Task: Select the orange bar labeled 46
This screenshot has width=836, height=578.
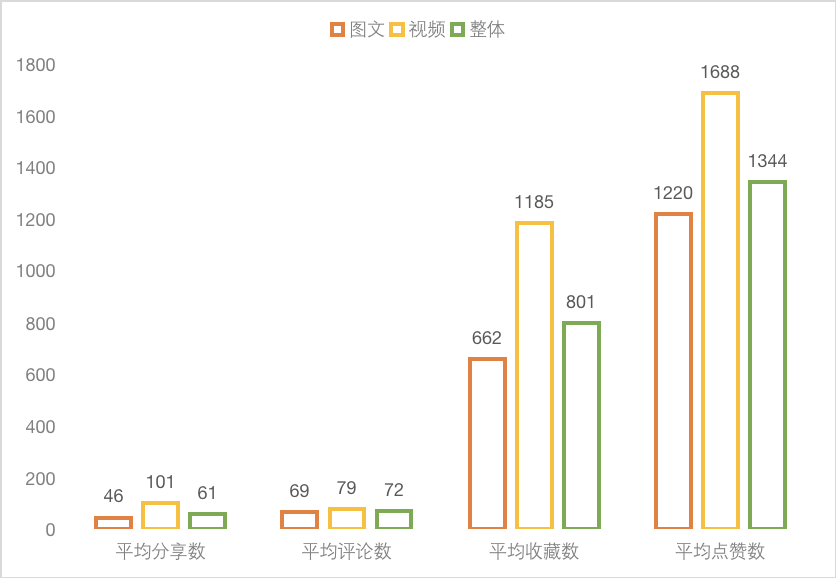Action: point(113,523)
